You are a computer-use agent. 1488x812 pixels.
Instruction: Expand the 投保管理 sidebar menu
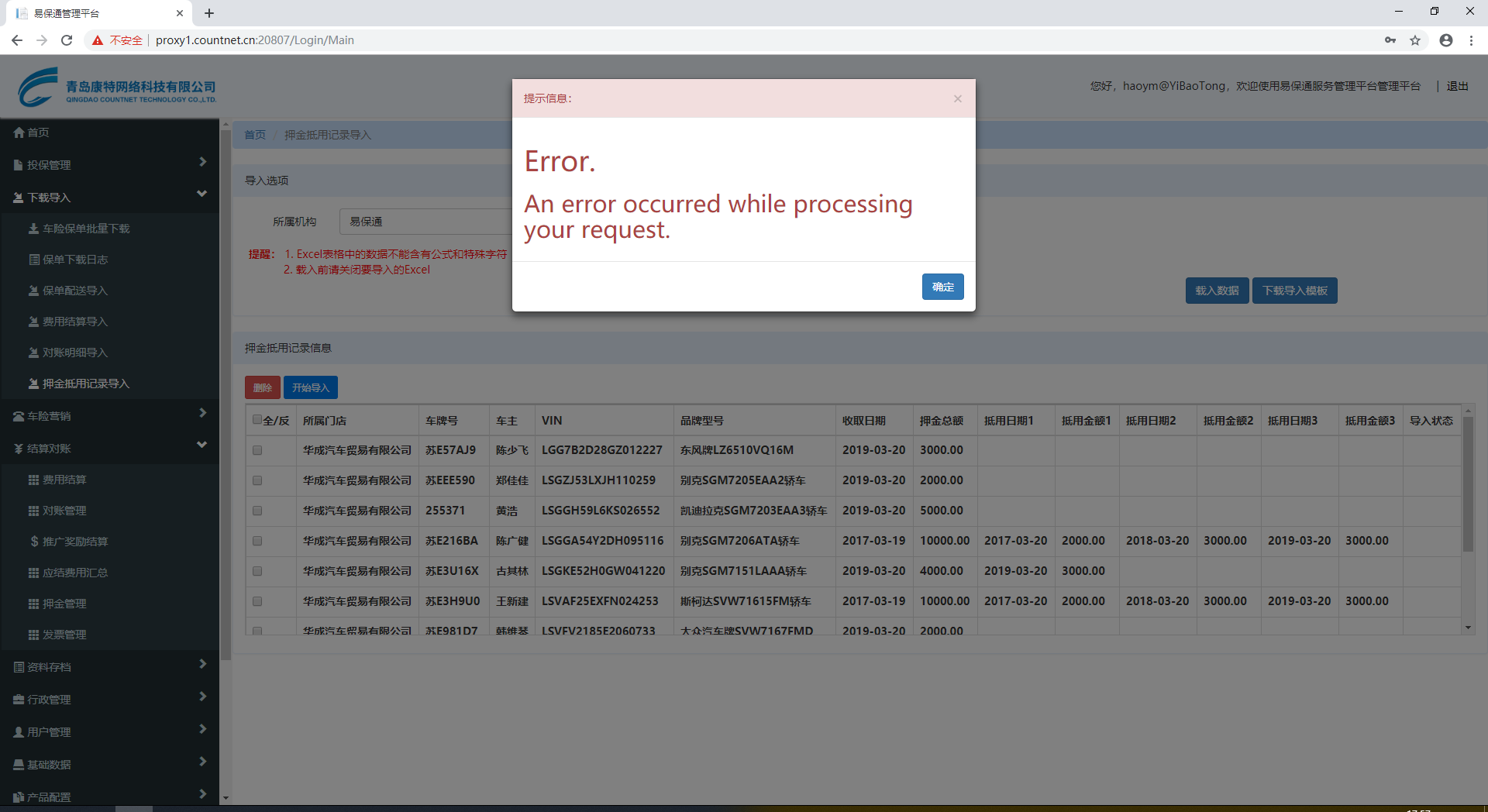coord(109,165)
